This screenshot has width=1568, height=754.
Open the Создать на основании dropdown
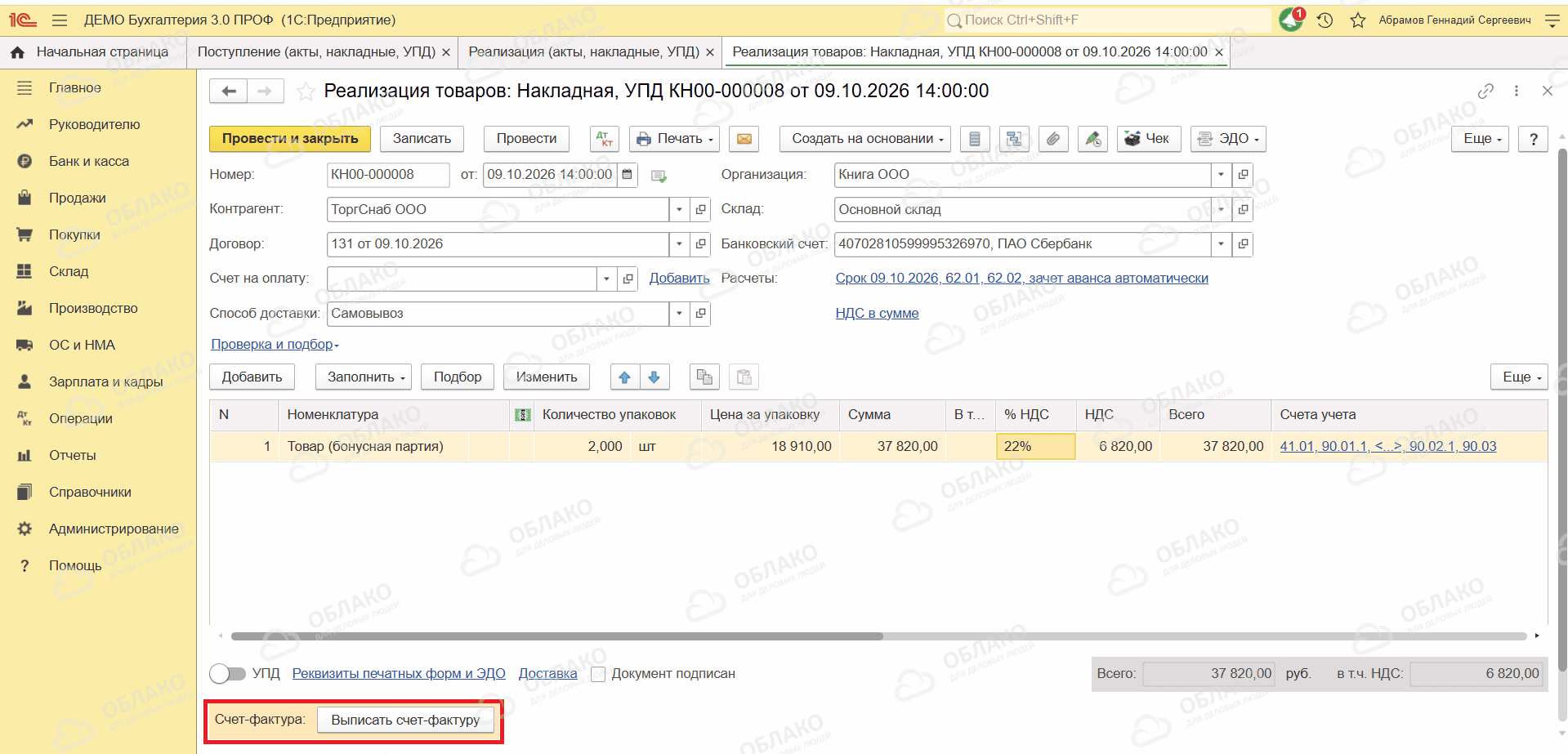point(866,139)
